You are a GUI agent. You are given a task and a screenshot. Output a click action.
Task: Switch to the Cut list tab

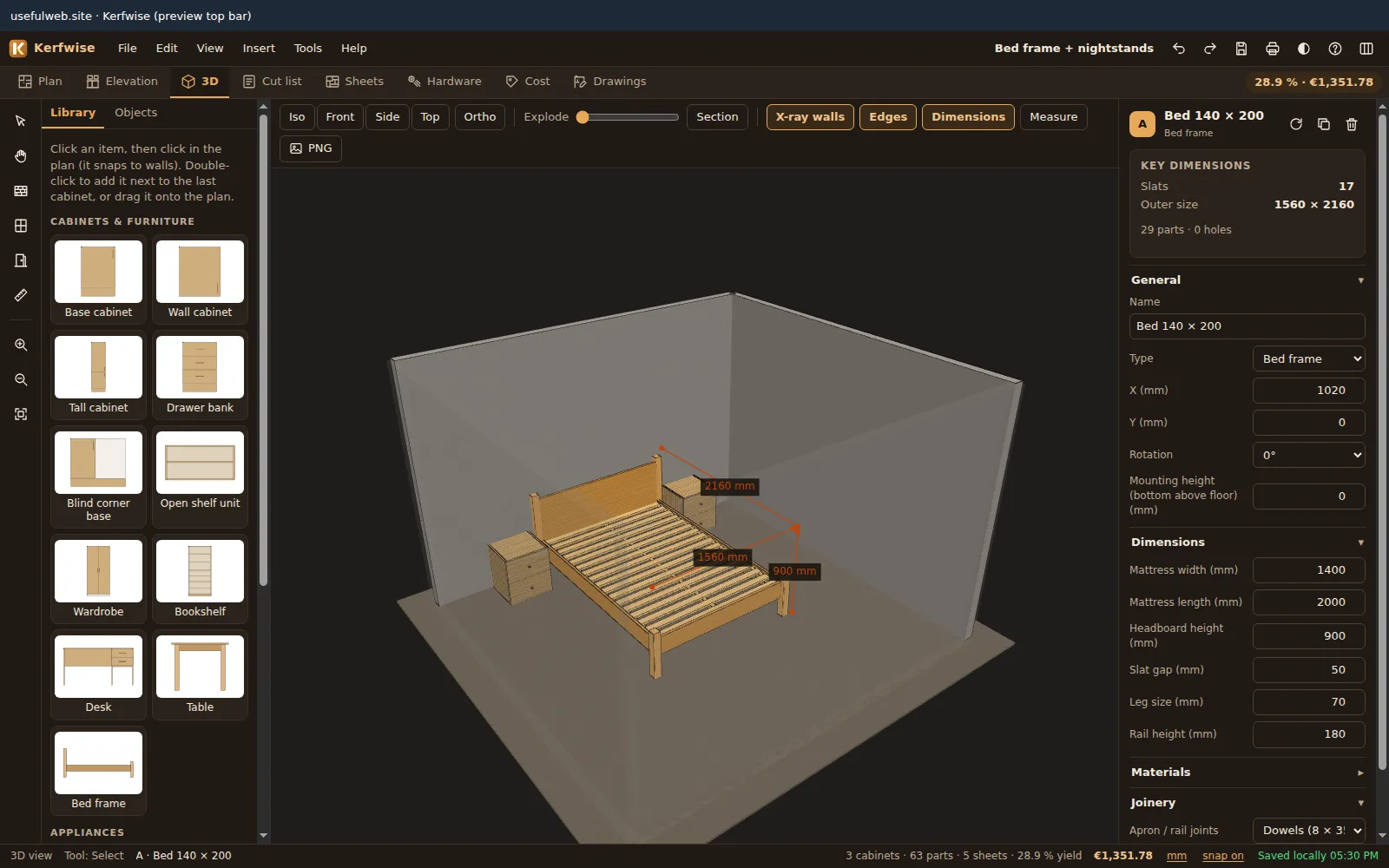click(273, 82)
